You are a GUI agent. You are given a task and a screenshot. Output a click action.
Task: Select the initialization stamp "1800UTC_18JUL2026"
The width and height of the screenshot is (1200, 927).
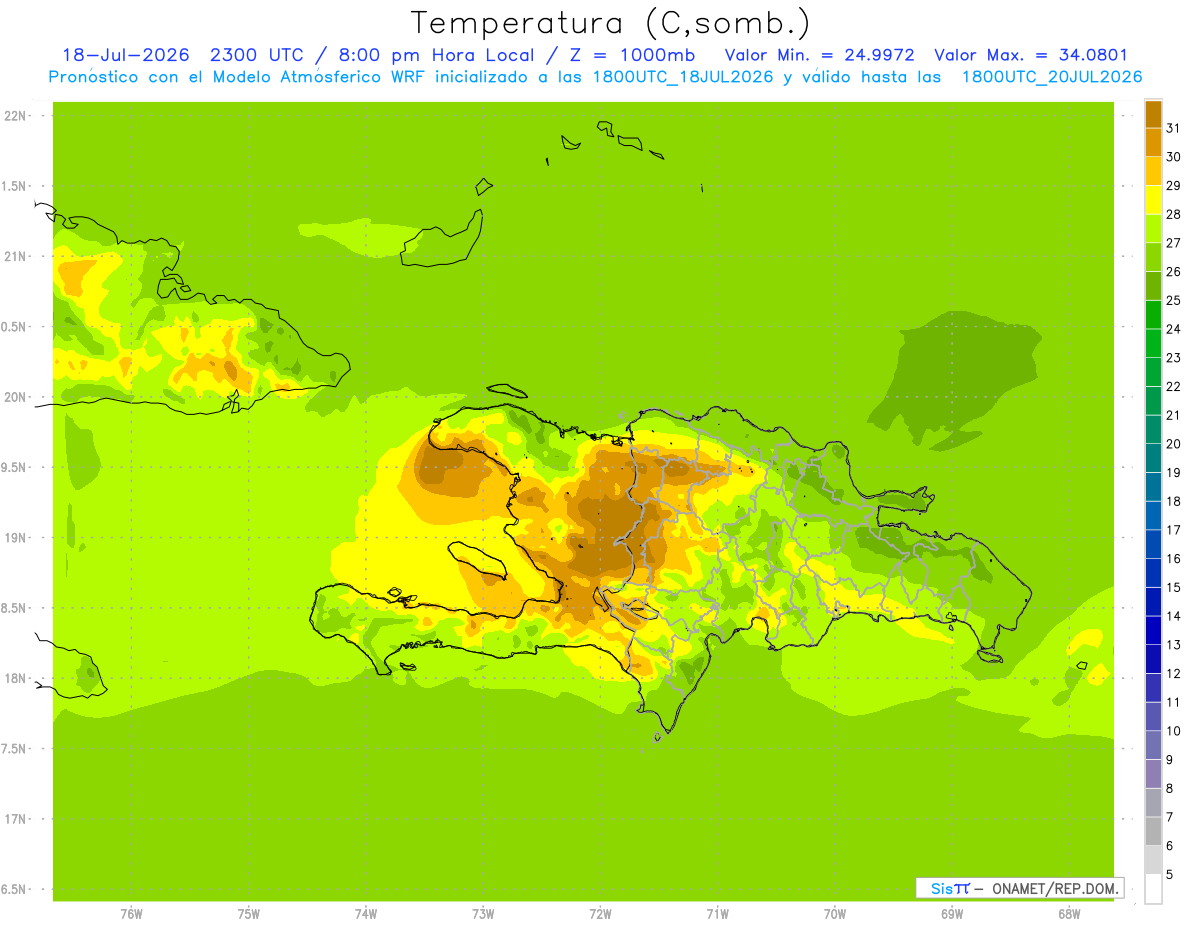(x=682, y=77)
